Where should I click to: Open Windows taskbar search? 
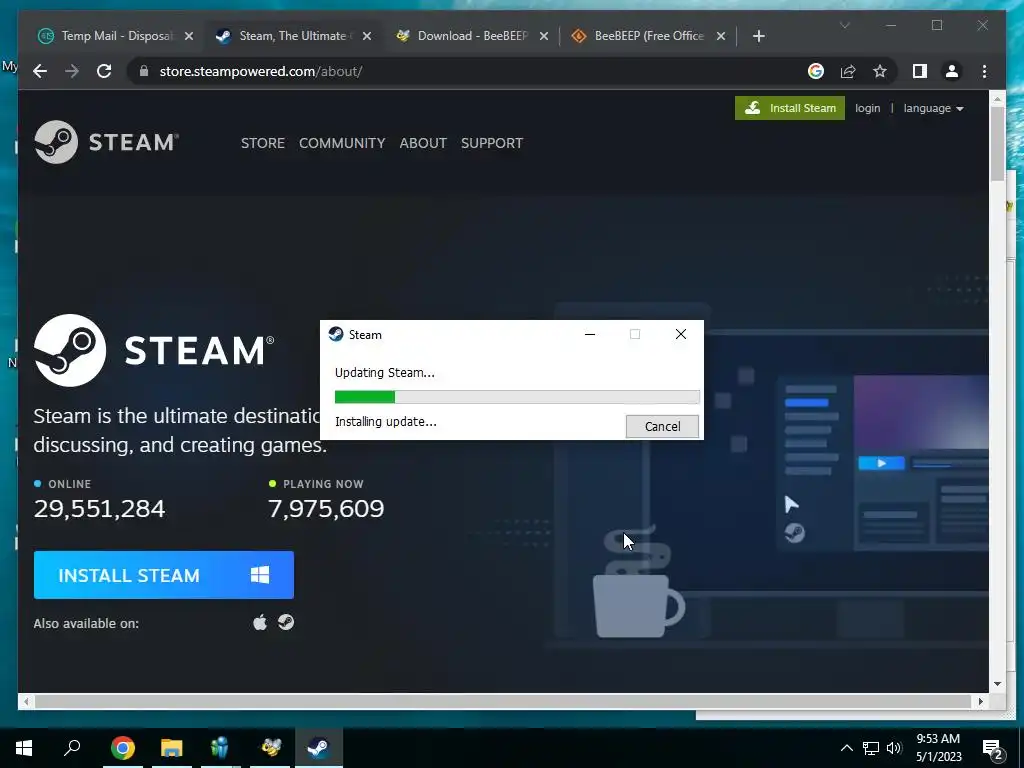(72, 748)
